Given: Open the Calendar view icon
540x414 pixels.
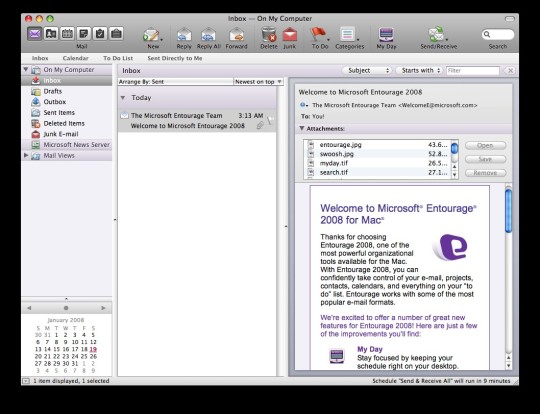Looking at the screenshot, I should 67,34.
